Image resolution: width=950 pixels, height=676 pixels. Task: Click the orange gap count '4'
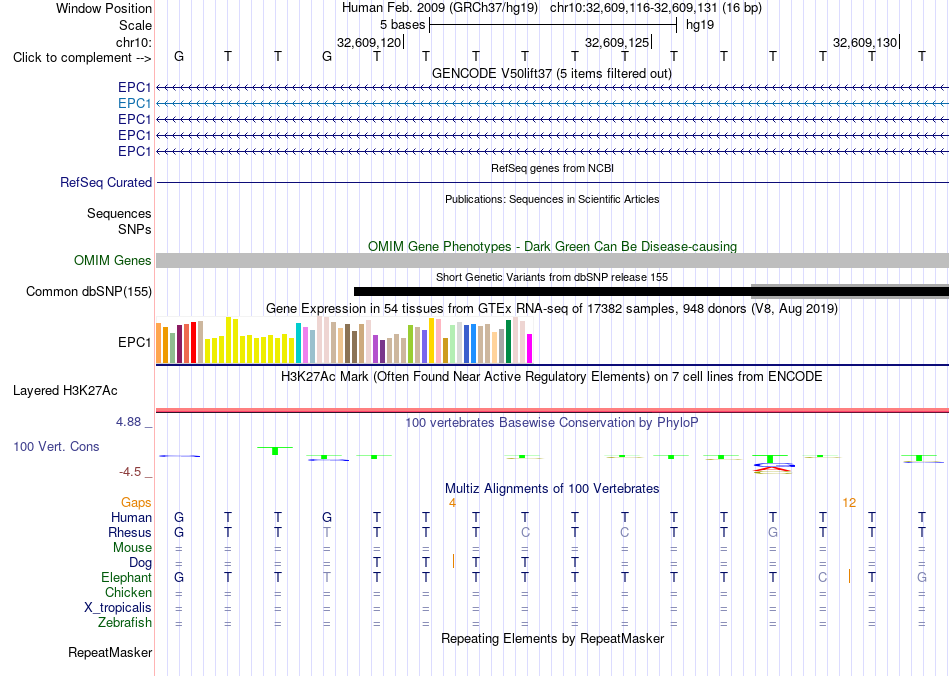[452, 502]
